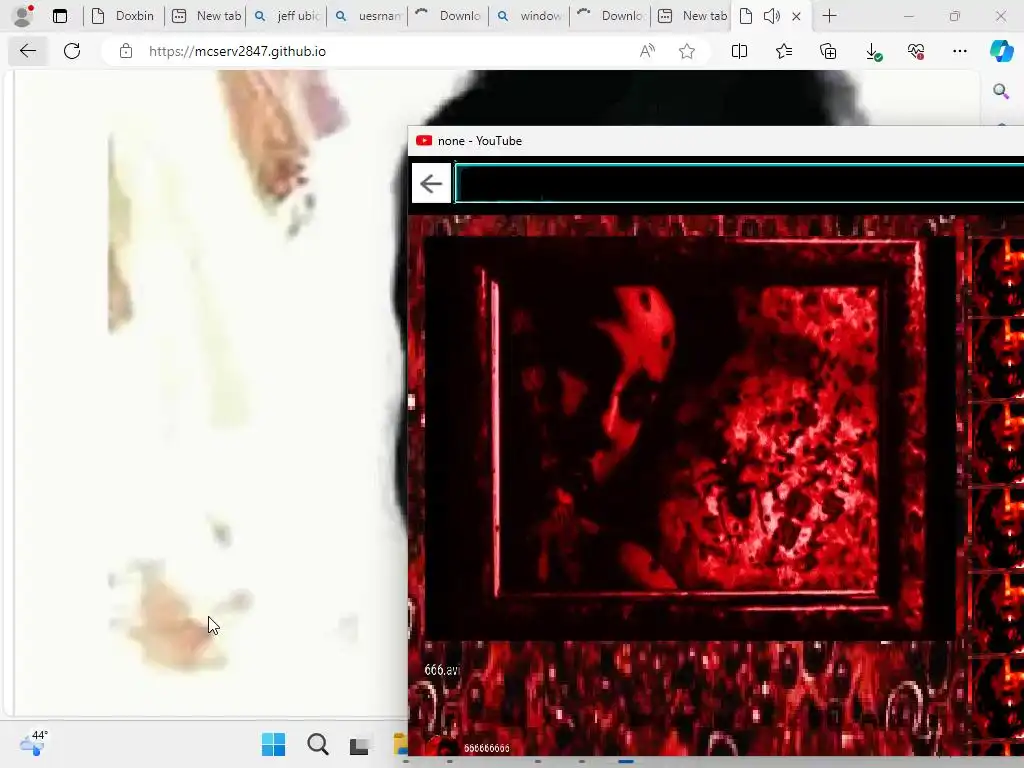Click the none - YouTube window title
Viewport: 1024px width, 768px height.
pyautogui.click(x=480, y=141)
